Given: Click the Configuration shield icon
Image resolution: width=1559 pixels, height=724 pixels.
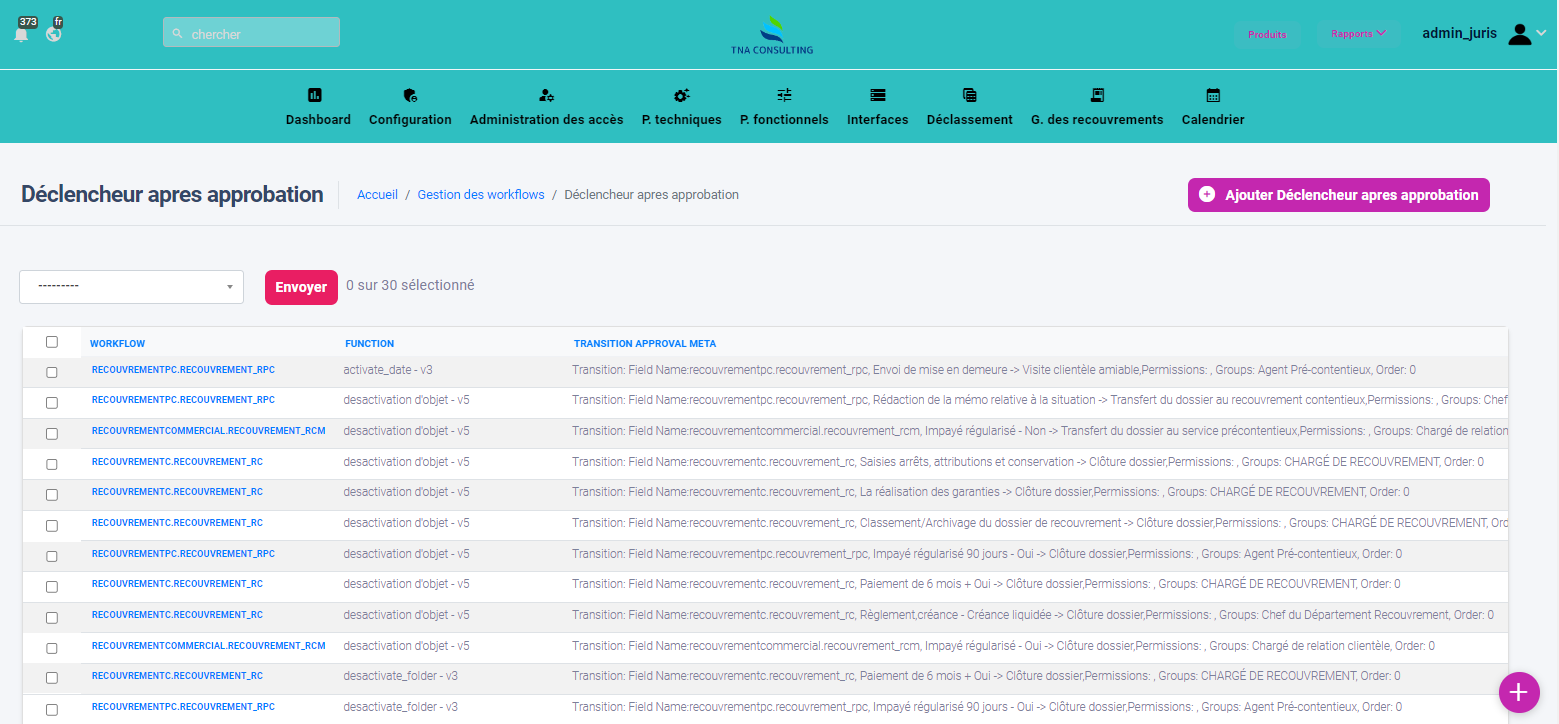Looking at the screenshot, I should click(410, 95).
